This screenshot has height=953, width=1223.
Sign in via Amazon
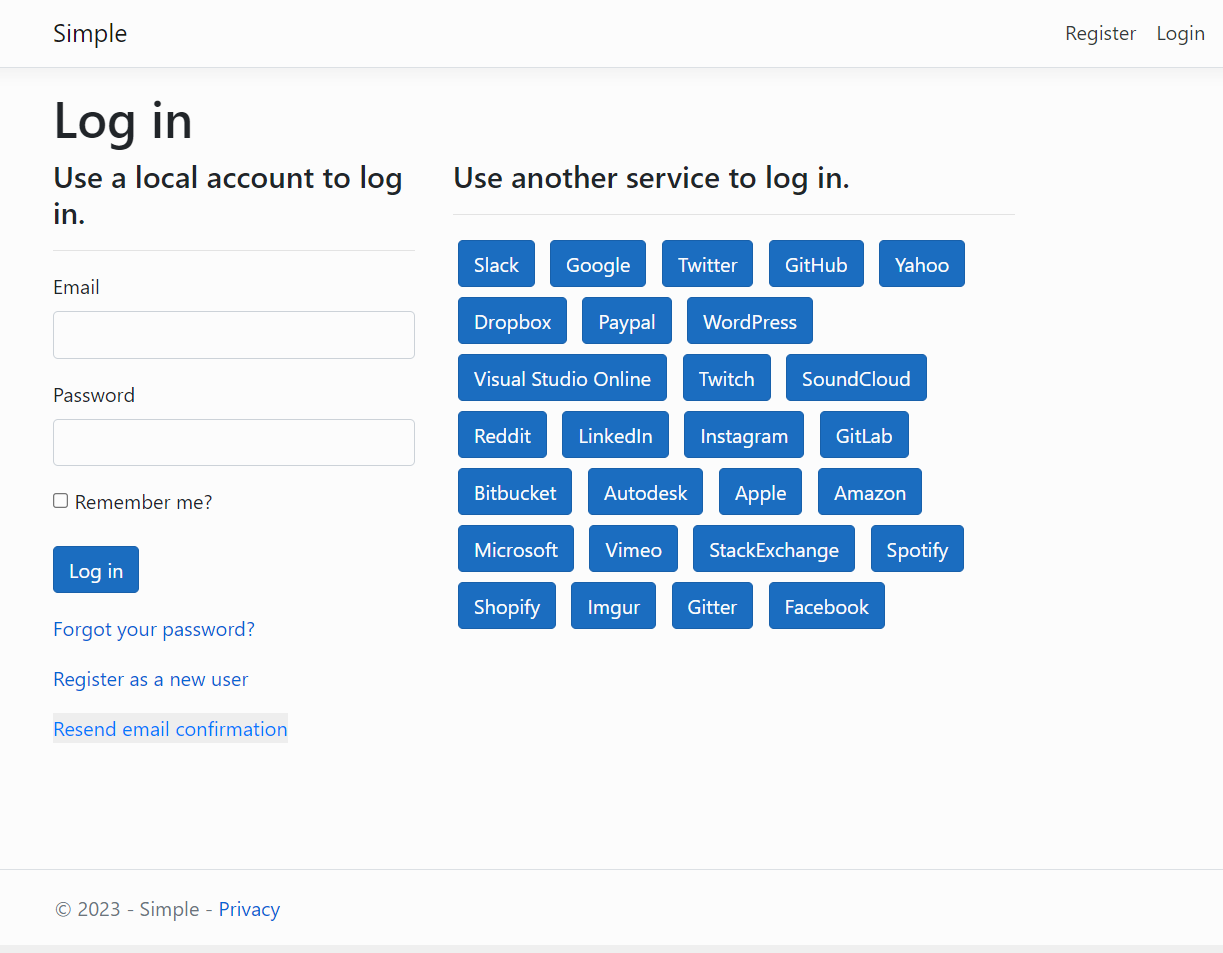tap(870, 492)
